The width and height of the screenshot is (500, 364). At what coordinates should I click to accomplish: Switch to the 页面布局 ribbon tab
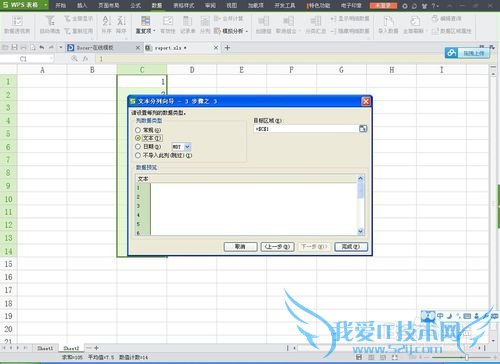pyautogui.click(x=109, y=6)
